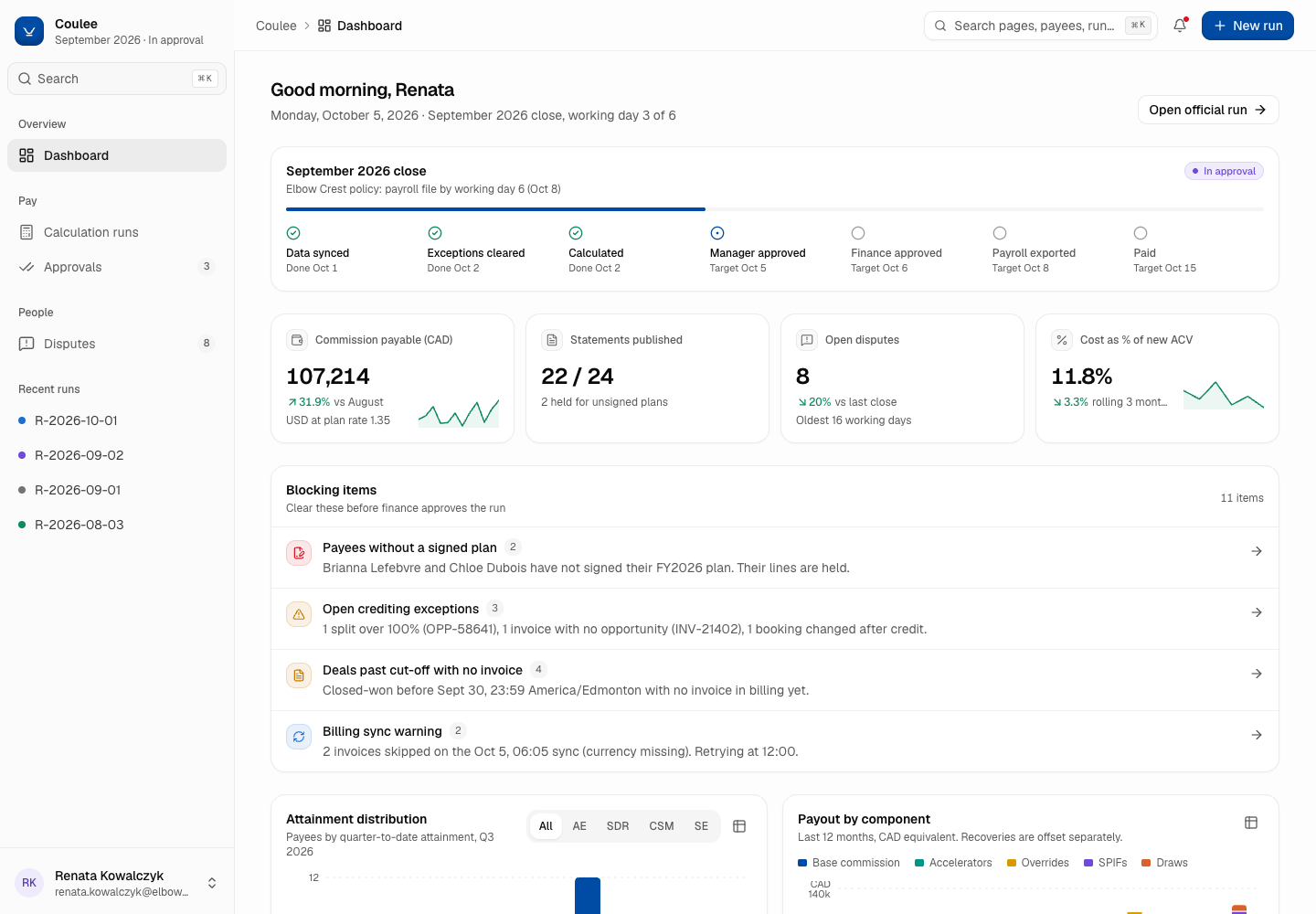Open recent run R-2026-08-03

coord(117,525)
